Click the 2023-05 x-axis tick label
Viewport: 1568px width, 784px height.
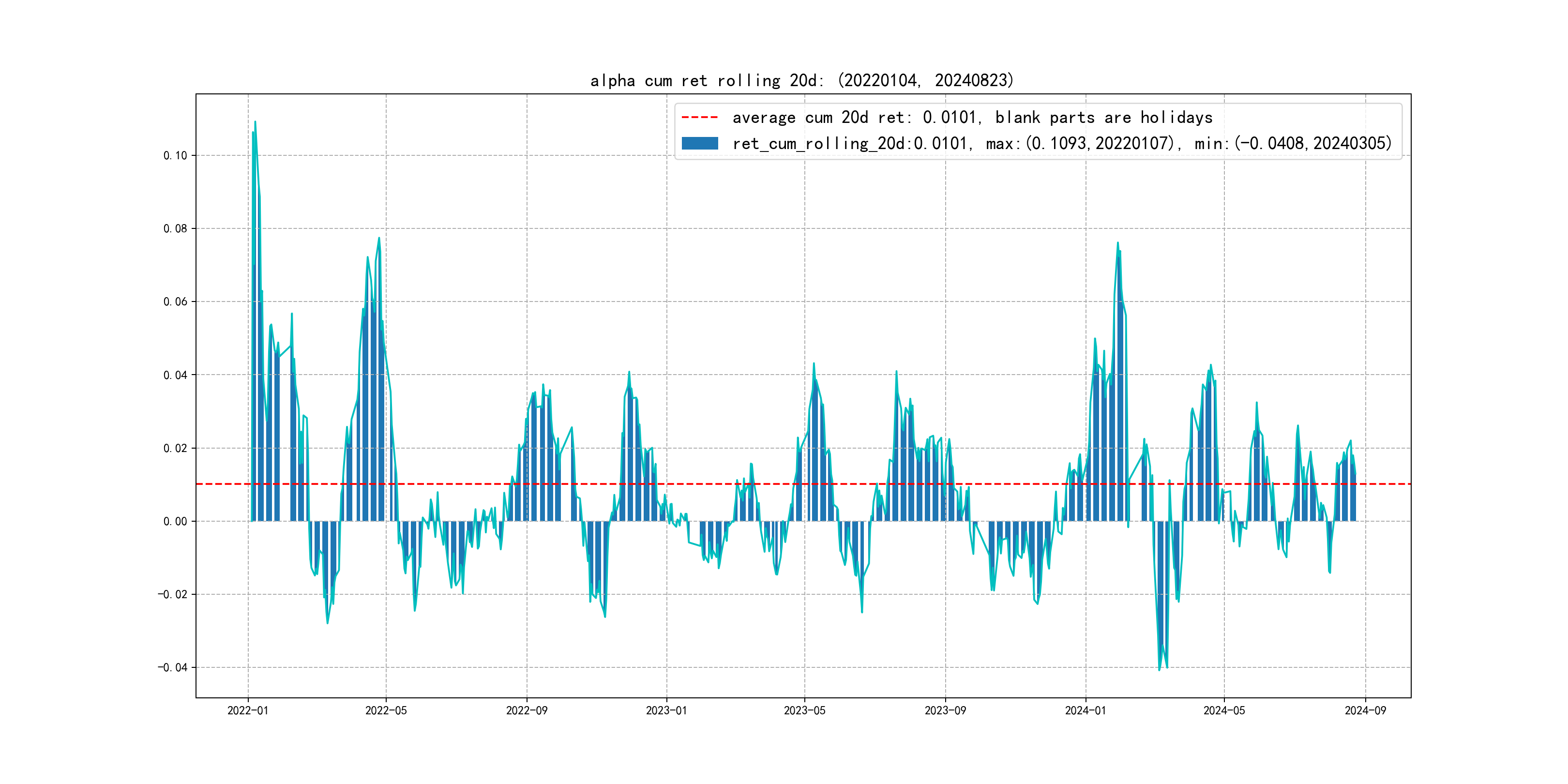click(x=804, y=711)
